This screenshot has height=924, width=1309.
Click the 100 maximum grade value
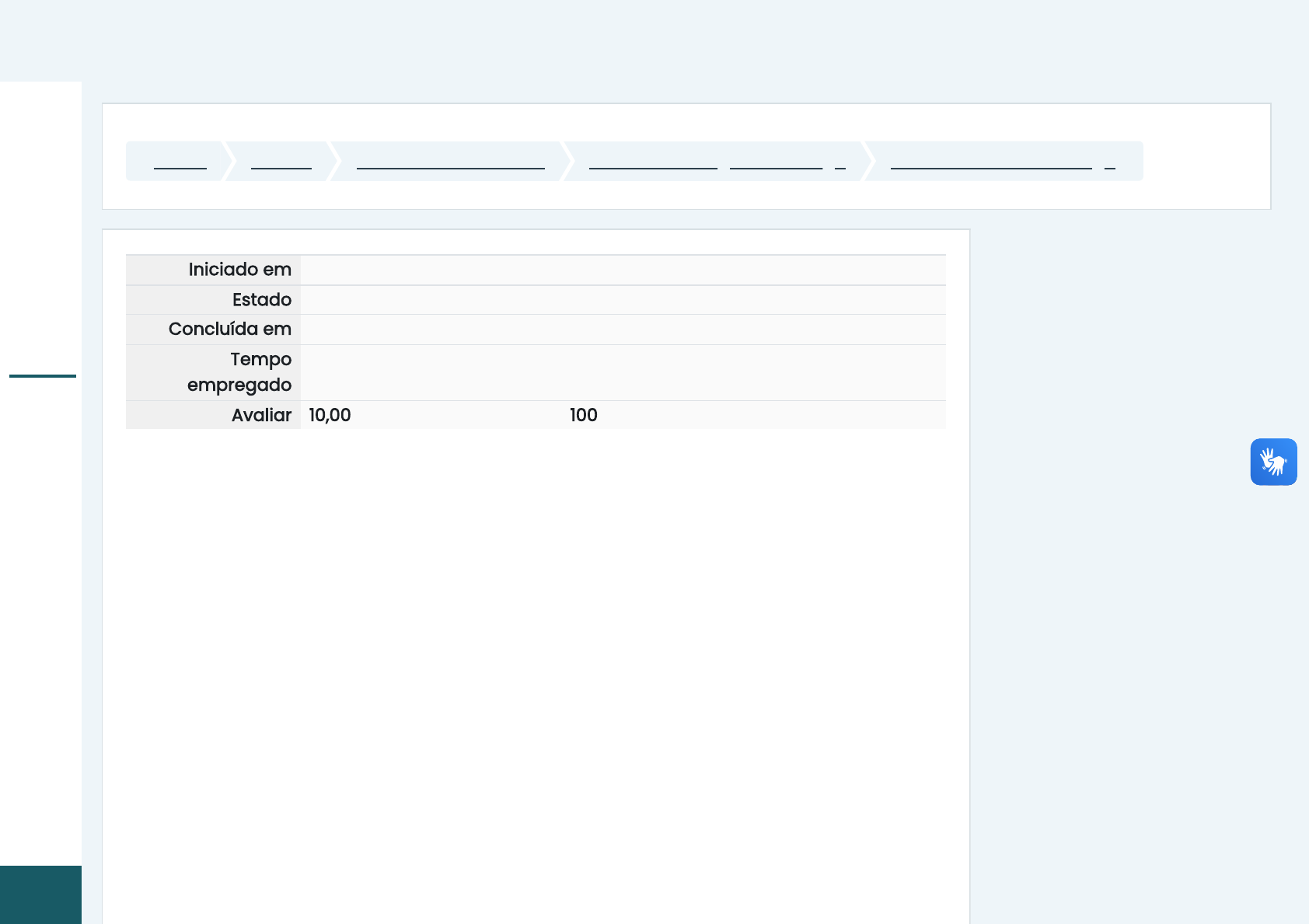pyautogui.click(x=583, y=415)
